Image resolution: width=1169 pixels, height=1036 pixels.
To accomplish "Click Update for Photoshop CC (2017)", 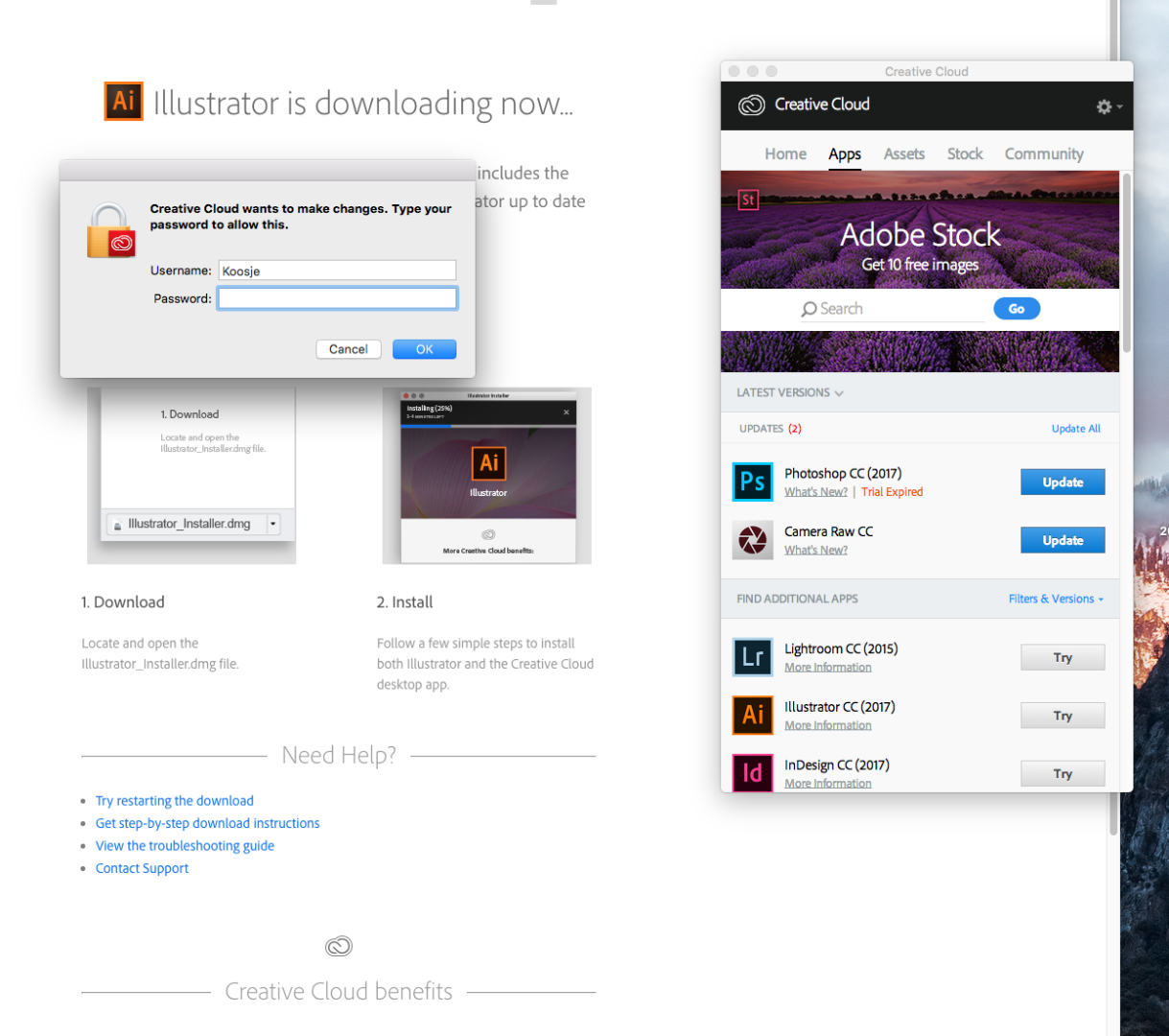I will 1063,483.
